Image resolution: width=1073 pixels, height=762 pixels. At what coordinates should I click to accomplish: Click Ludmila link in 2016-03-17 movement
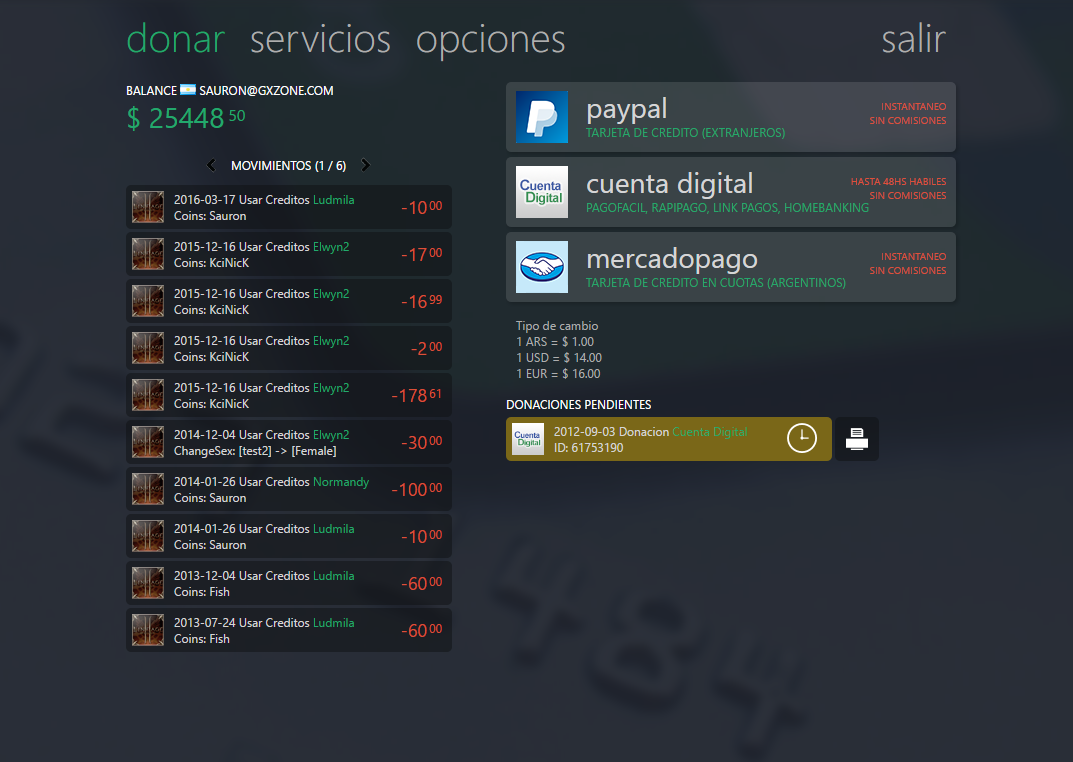333,200
